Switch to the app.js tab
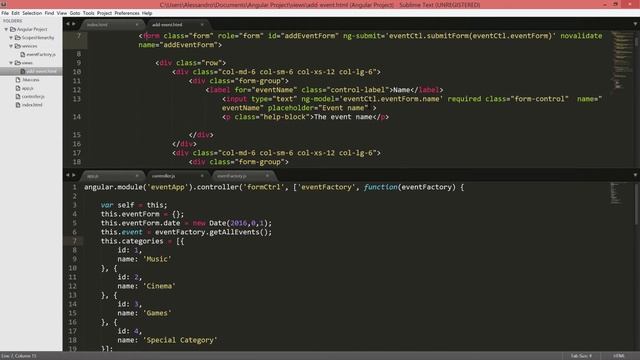 [112, 176]
